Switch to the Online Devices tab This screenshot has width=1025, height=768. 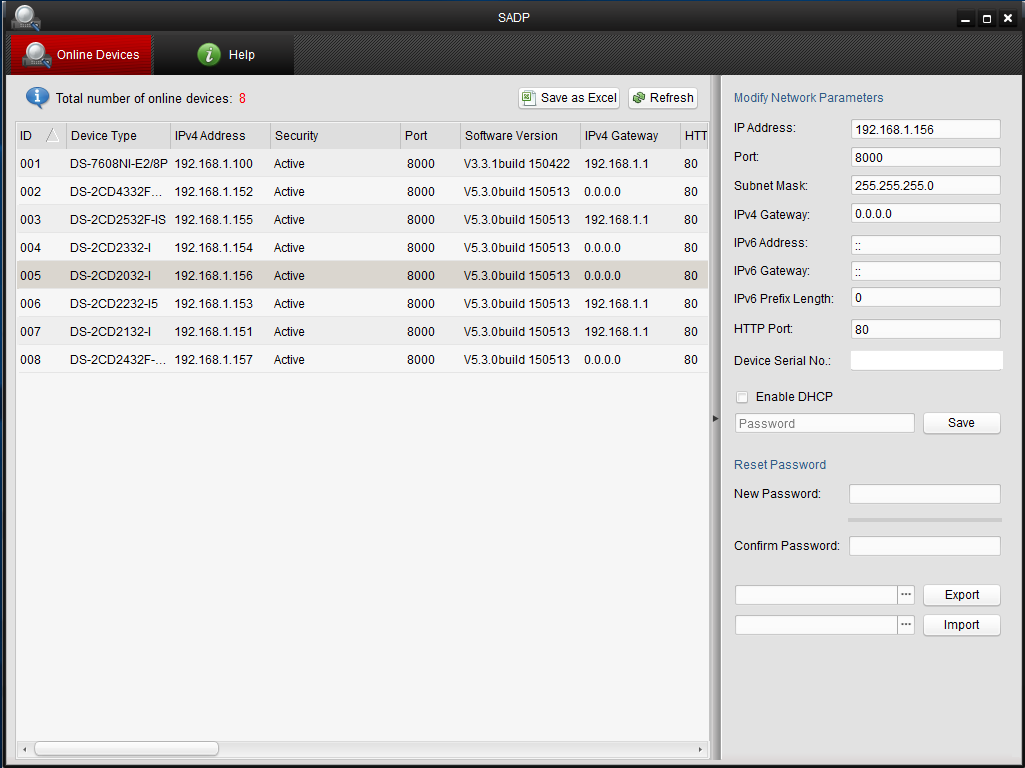(82, 55)
